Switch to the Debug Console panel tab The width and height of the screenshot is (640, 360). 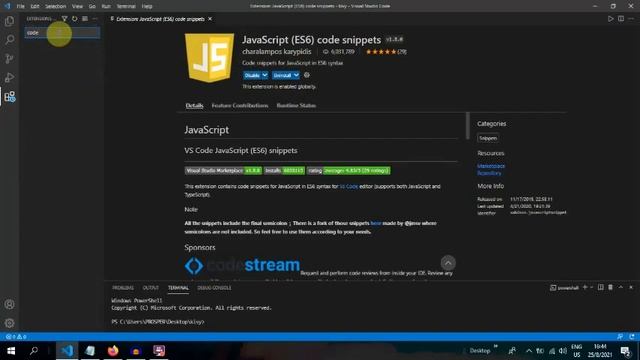tap(214, 288)
